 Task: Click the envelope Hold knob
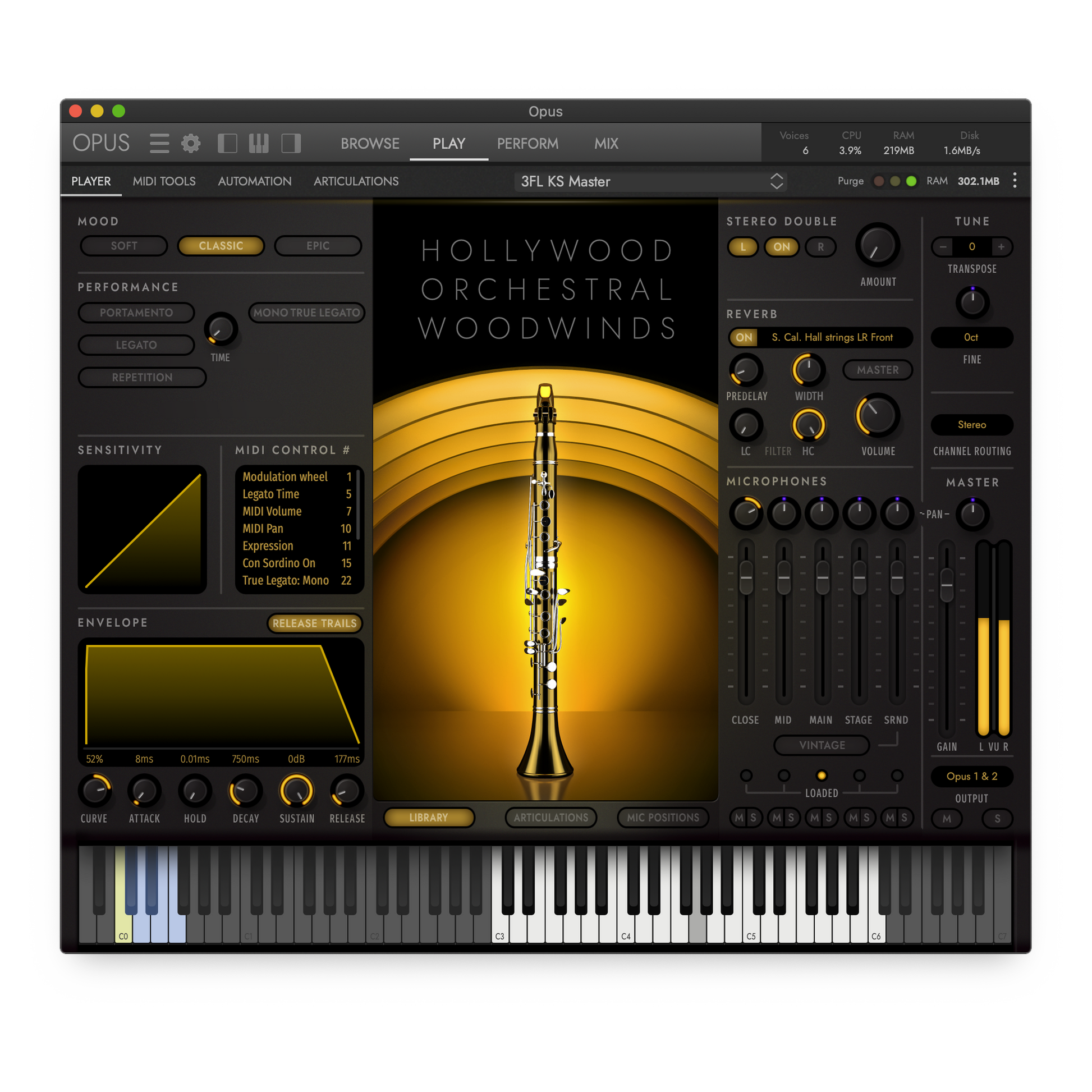195,791
